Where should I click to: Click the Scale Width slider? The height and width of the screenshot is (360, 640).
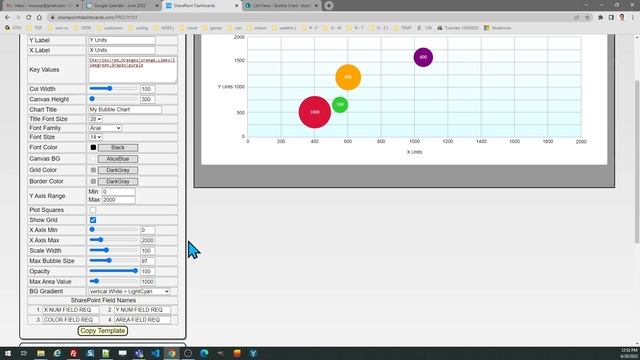click(x=113, y=250)
